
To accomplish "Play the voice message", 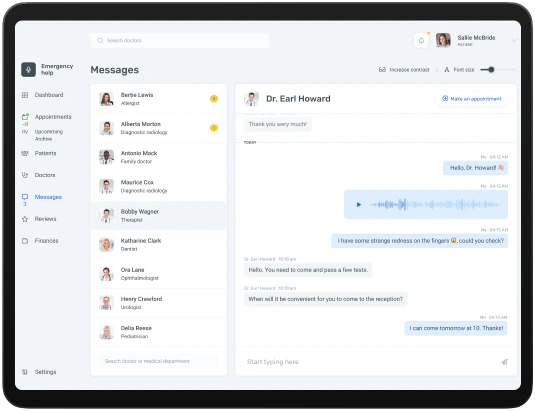I will click(359, 205).
